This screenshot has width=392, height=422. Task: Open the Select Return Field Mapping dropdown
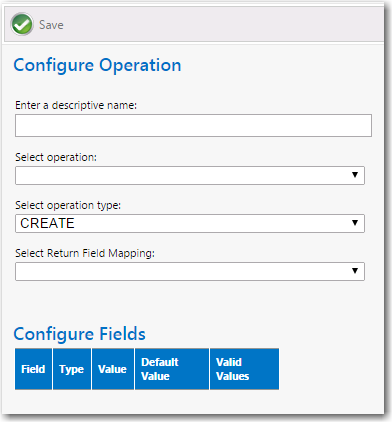[190, 271]
